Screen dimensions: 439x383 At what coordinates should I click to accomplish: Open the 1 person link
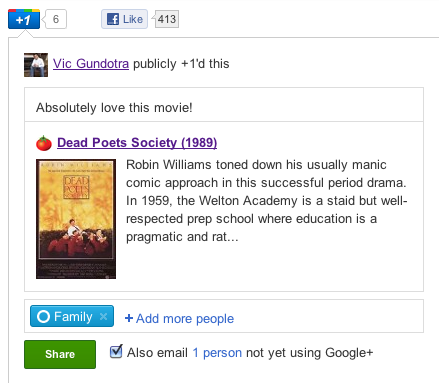point(217,352)
